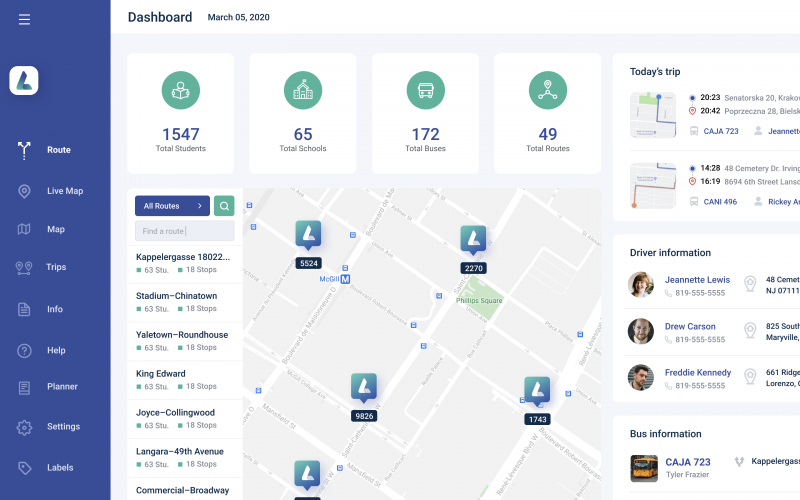Go to the Planner section
800x500 pixels.
[62, 386]
